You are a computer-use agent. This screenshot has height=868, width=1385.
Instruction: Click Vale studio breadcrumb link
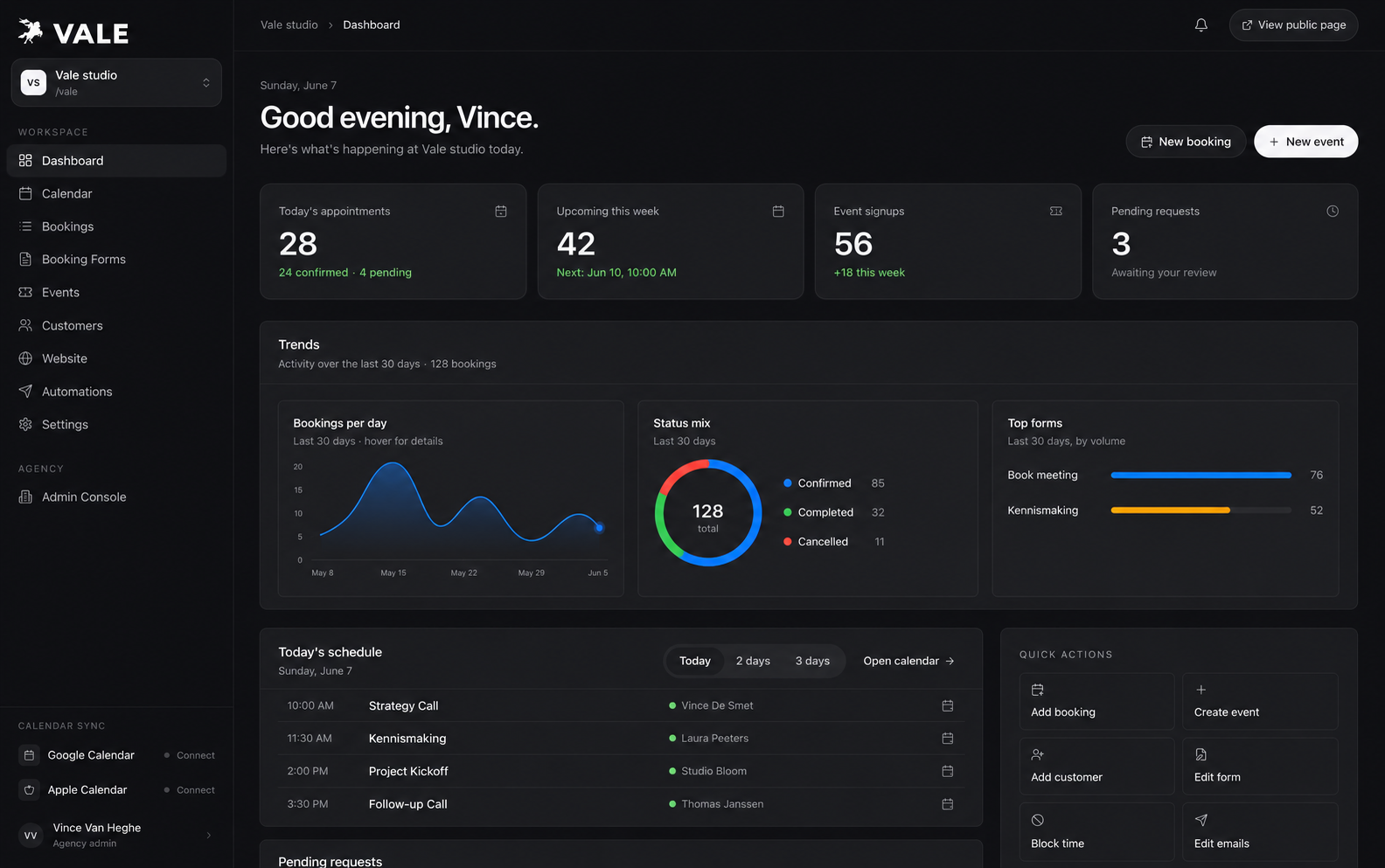289,25
